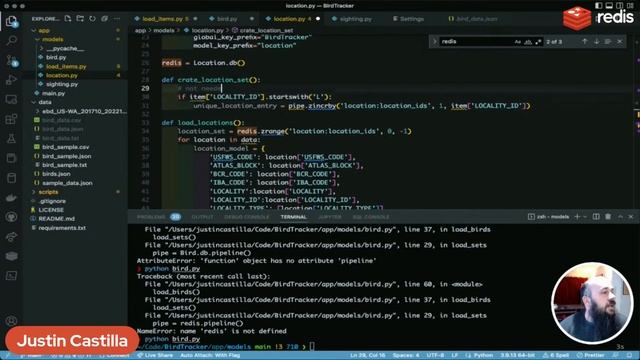Switch to sighting.py editor tab
The image size is (640, 360).
click(x=355, y=19)
